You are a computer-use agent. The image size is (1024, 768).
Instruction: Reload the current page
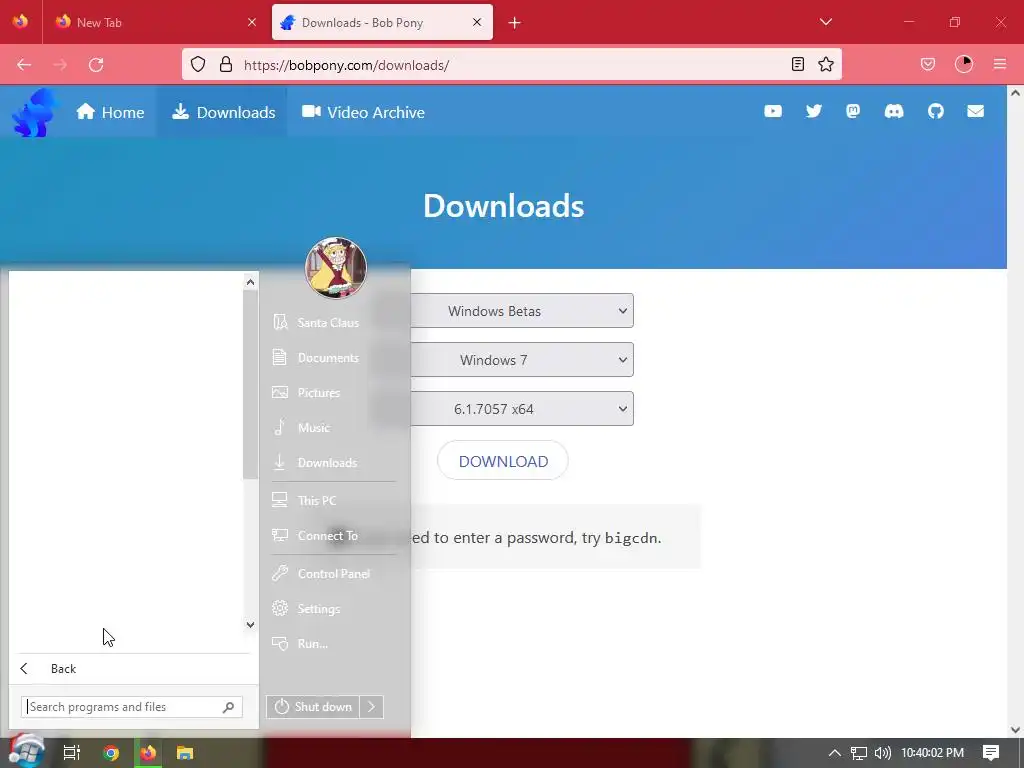tap(96, 65)
